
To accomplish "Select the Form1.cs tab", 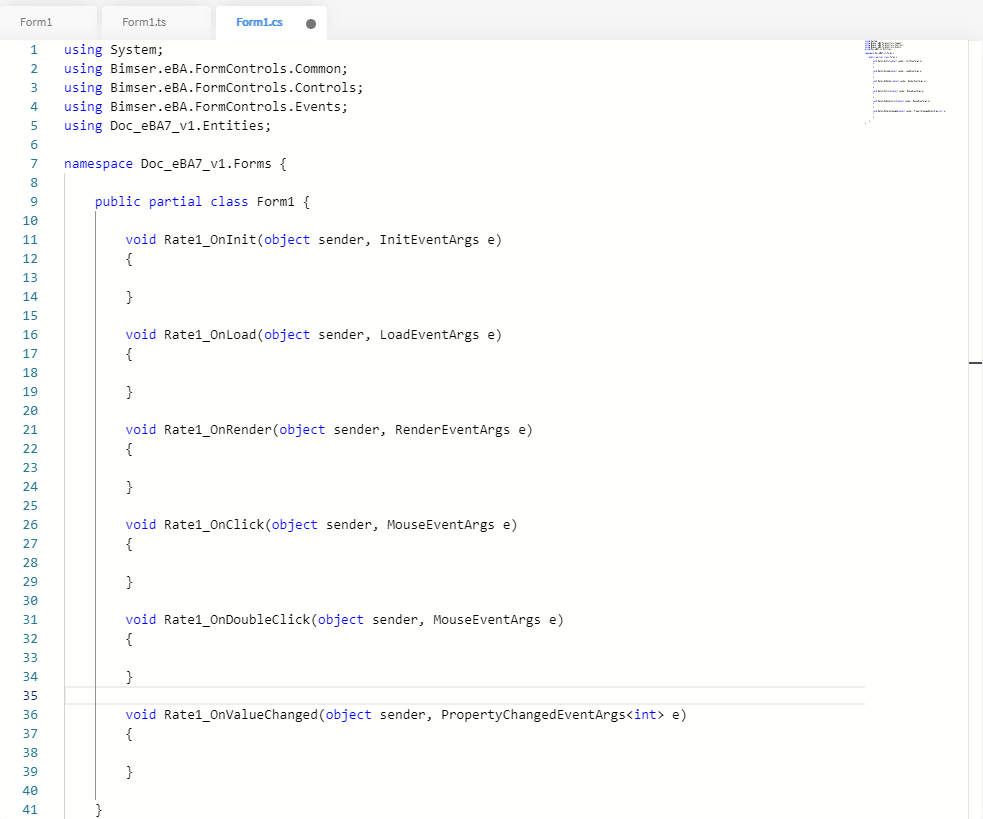I will pos(259,22).
